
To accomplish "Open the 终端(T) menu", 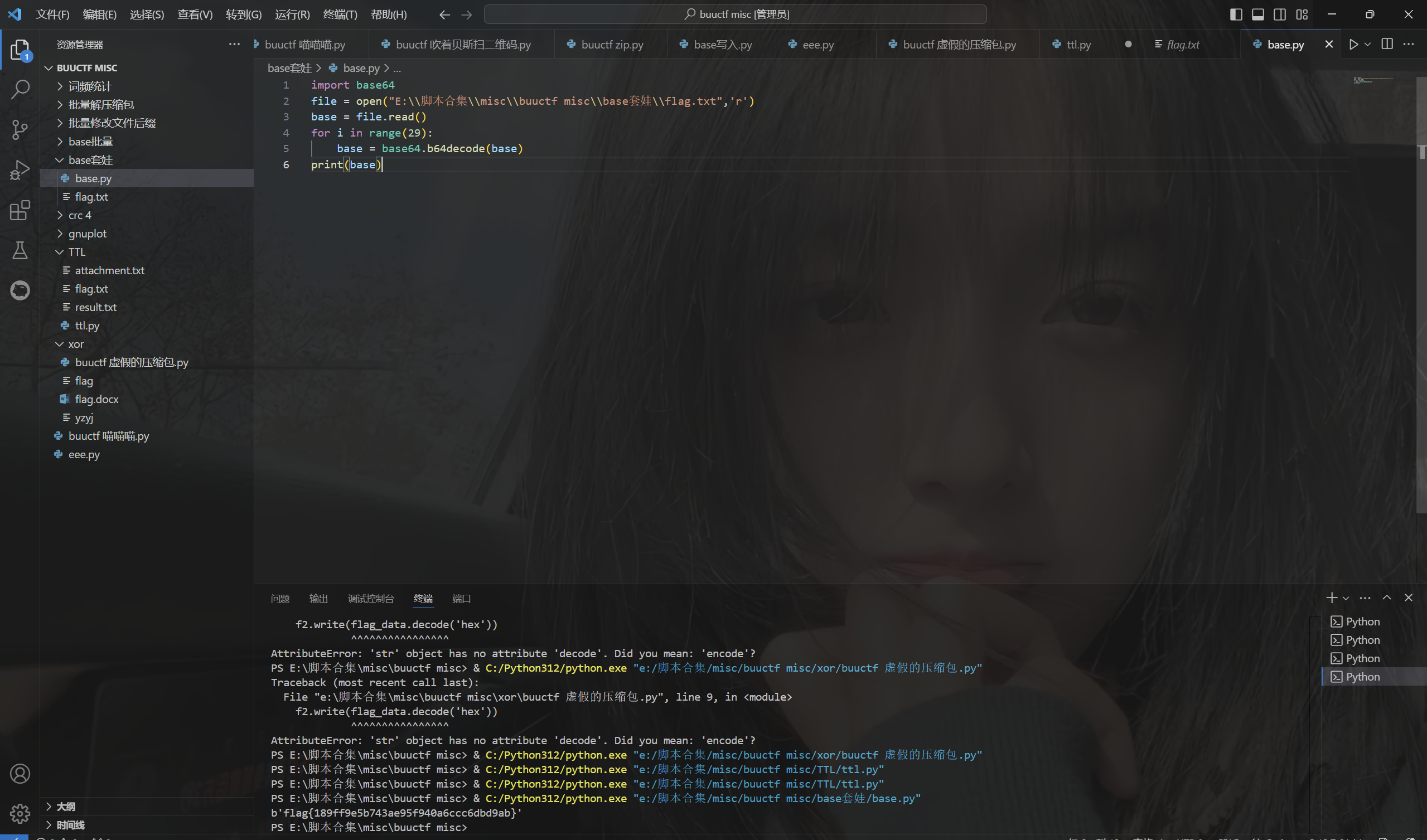I will click(x=340, y=14).
